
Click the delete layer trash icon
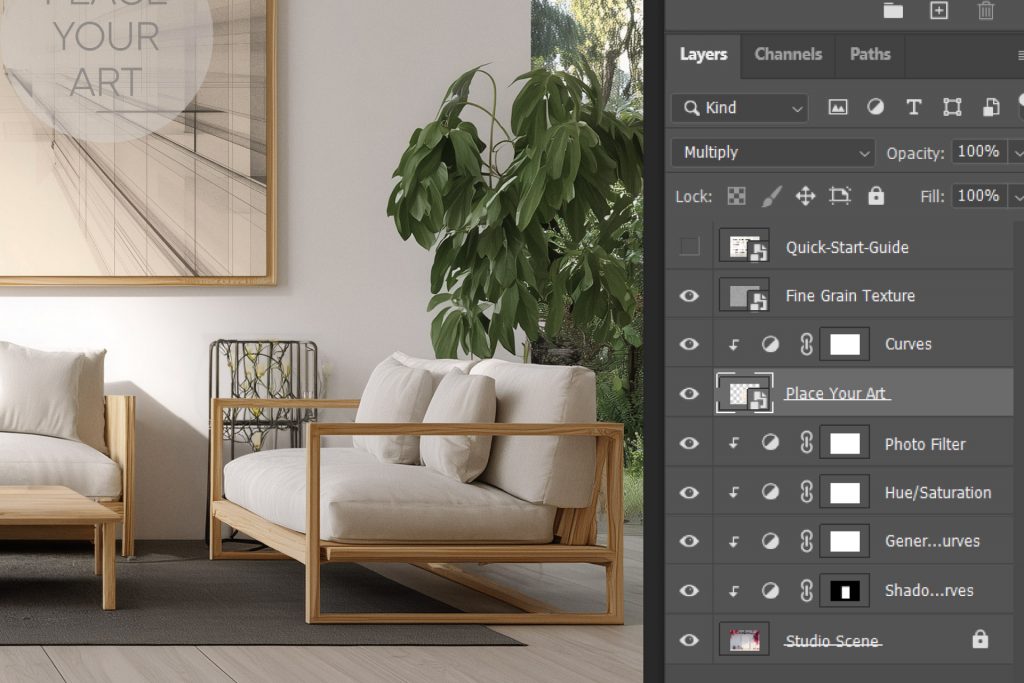985,10
